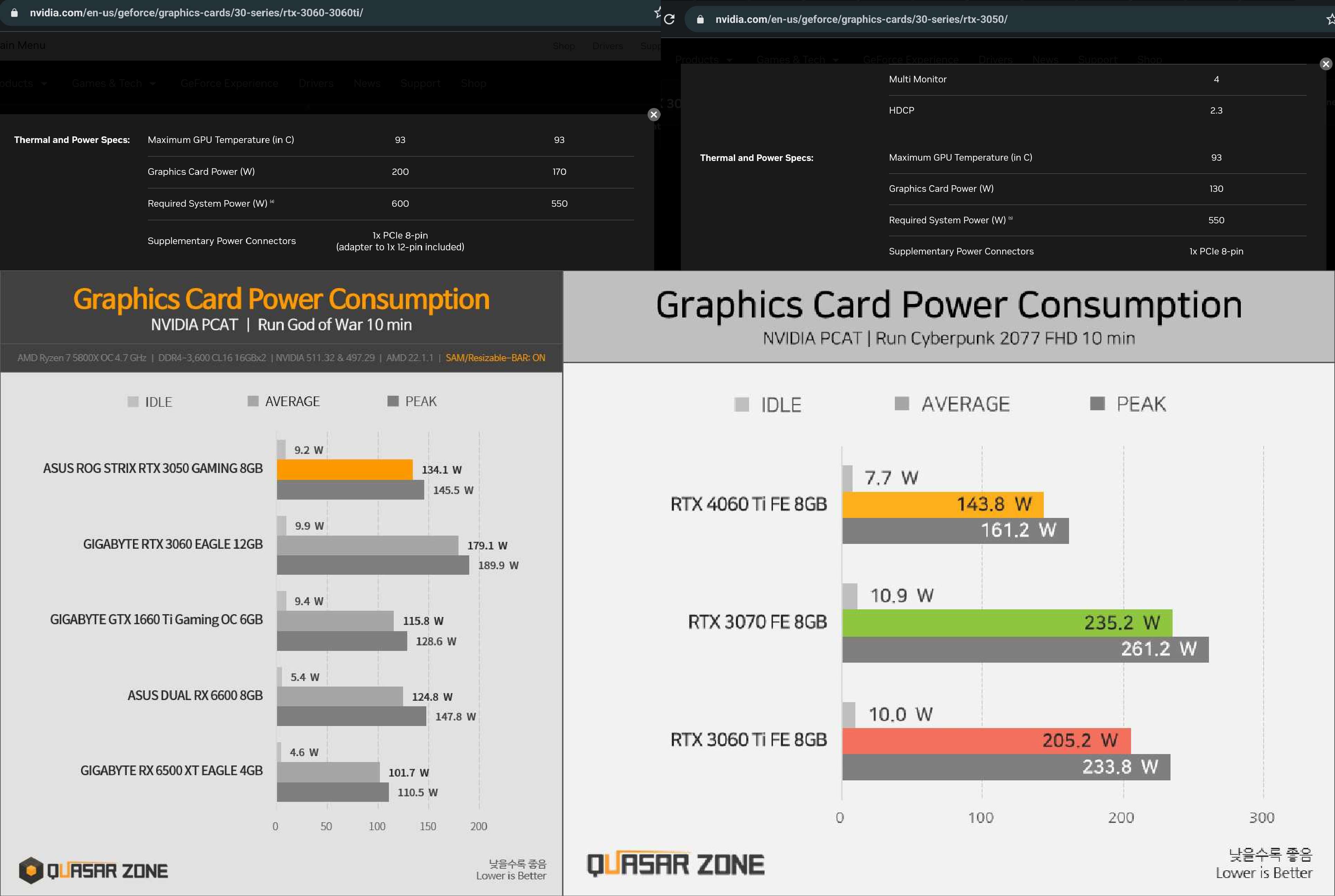Open GeForce Experience in the RTX 3060 window nav
This screenshot has width=1335, height=896.
229,83
